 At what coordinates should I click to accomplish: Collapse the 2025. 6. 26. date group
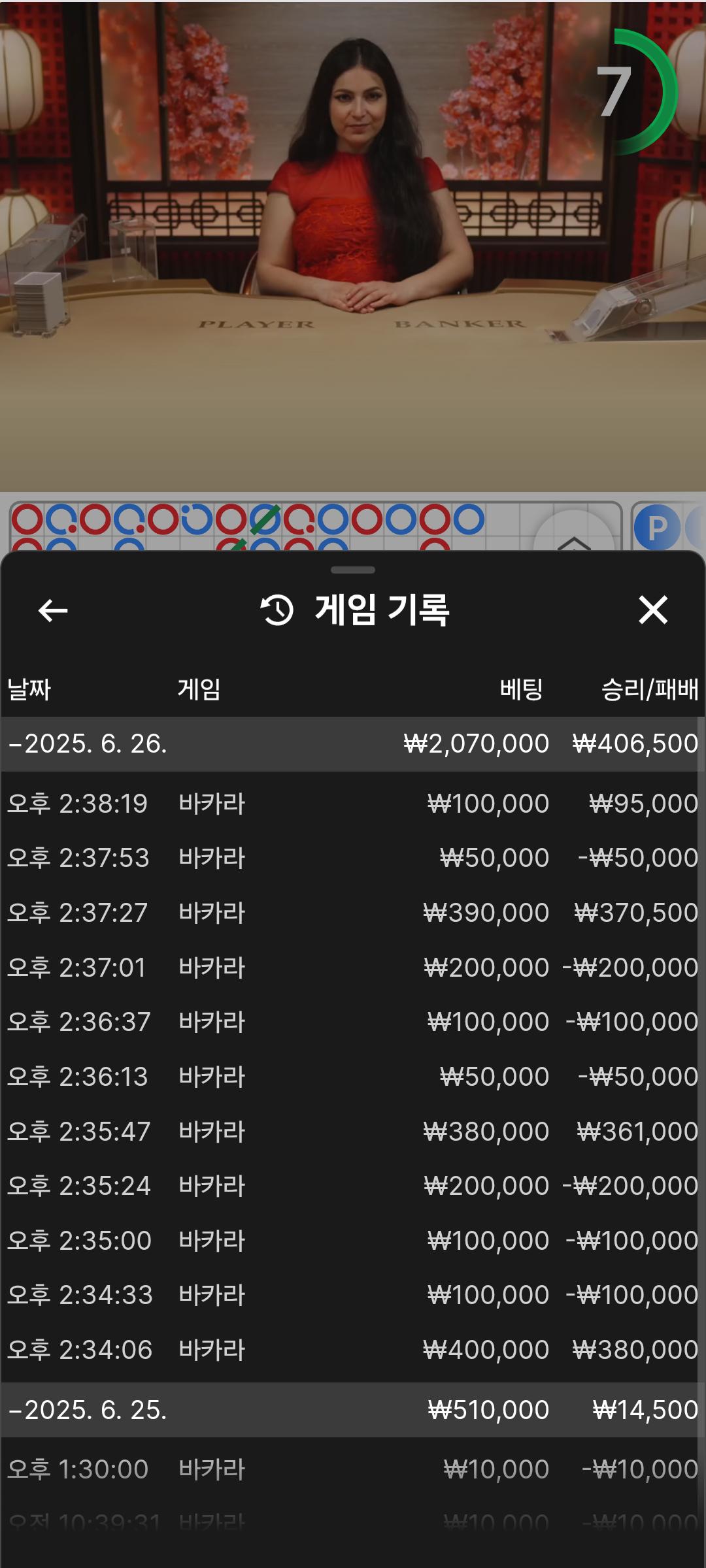(x=88, y=744)
